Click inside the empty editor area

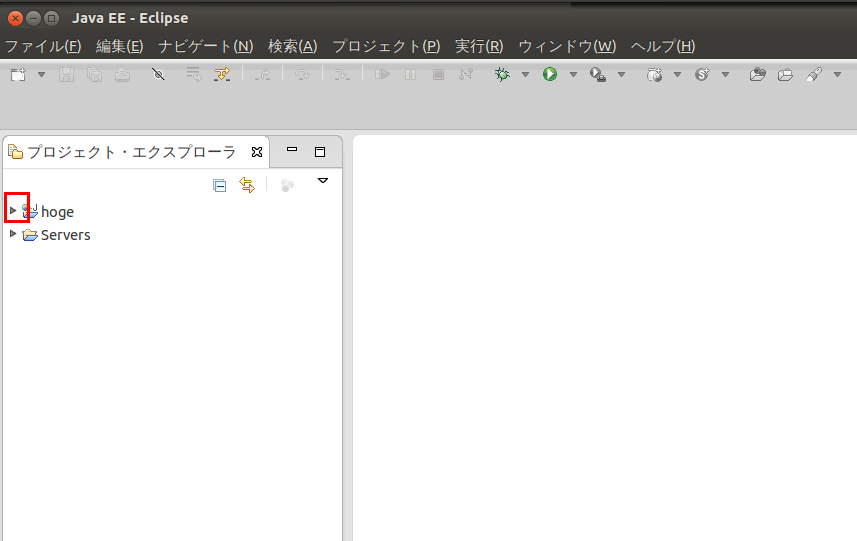(x=605, y=338)
